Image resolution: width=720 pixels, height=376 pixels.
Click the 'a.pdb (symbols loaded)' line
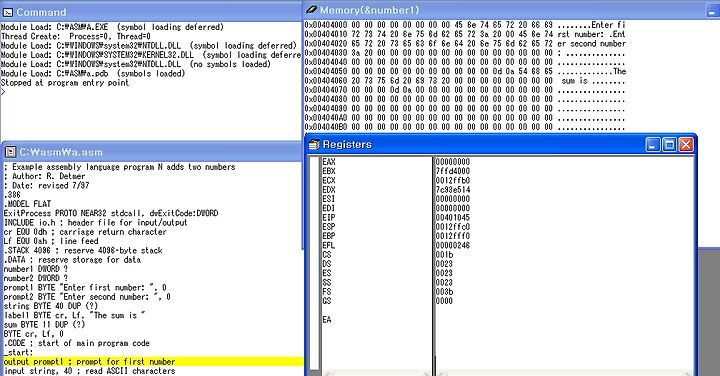93,73
